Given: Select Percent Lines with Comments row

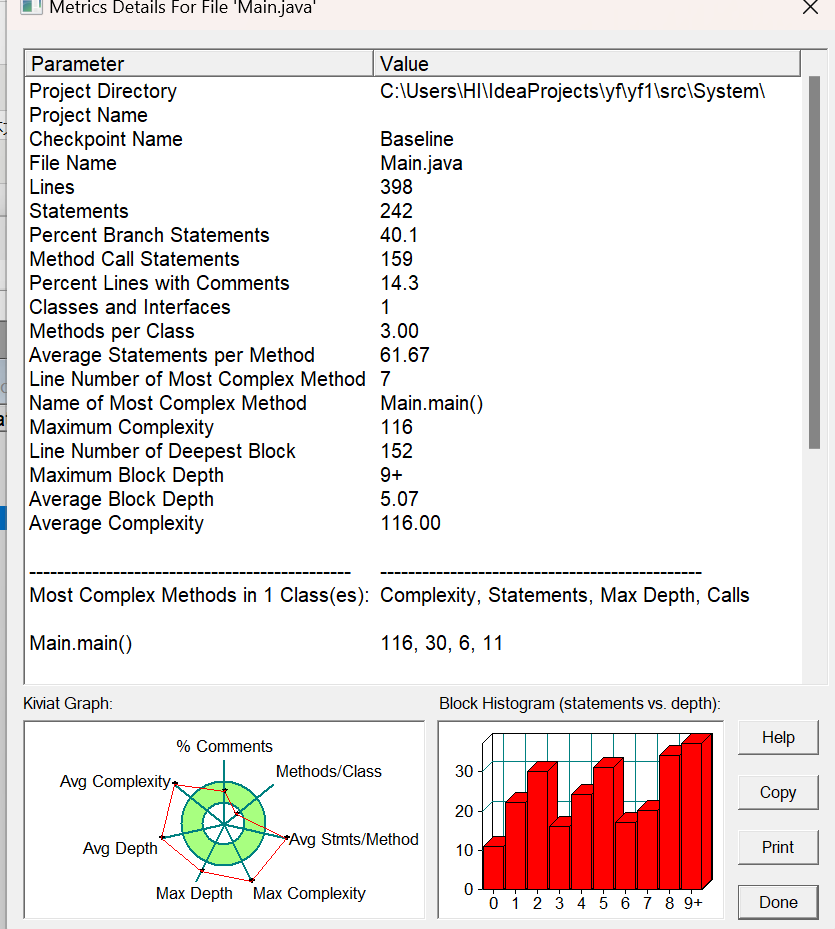Looking at the screenshot, I should tap(412, 283).
